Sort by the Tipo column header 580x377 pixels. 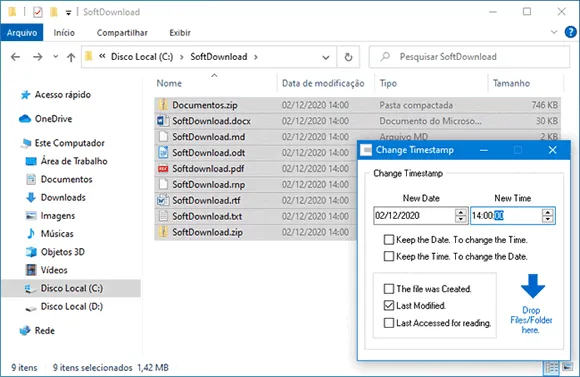click(388, 83)
